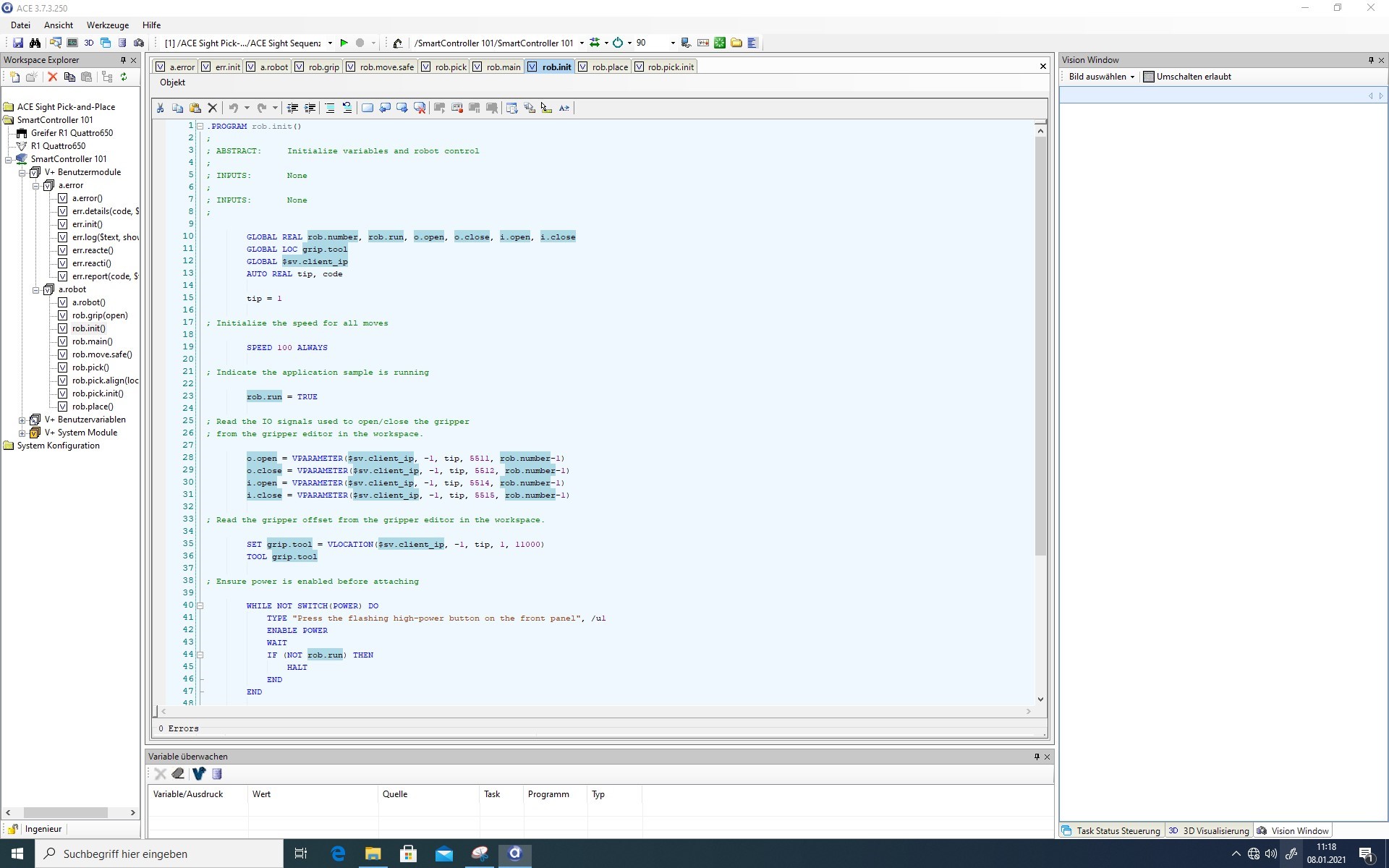Click the power toggle icon in toolbar
The width and height of the screenshot is (1389, 868).
(x=617, y=43)
